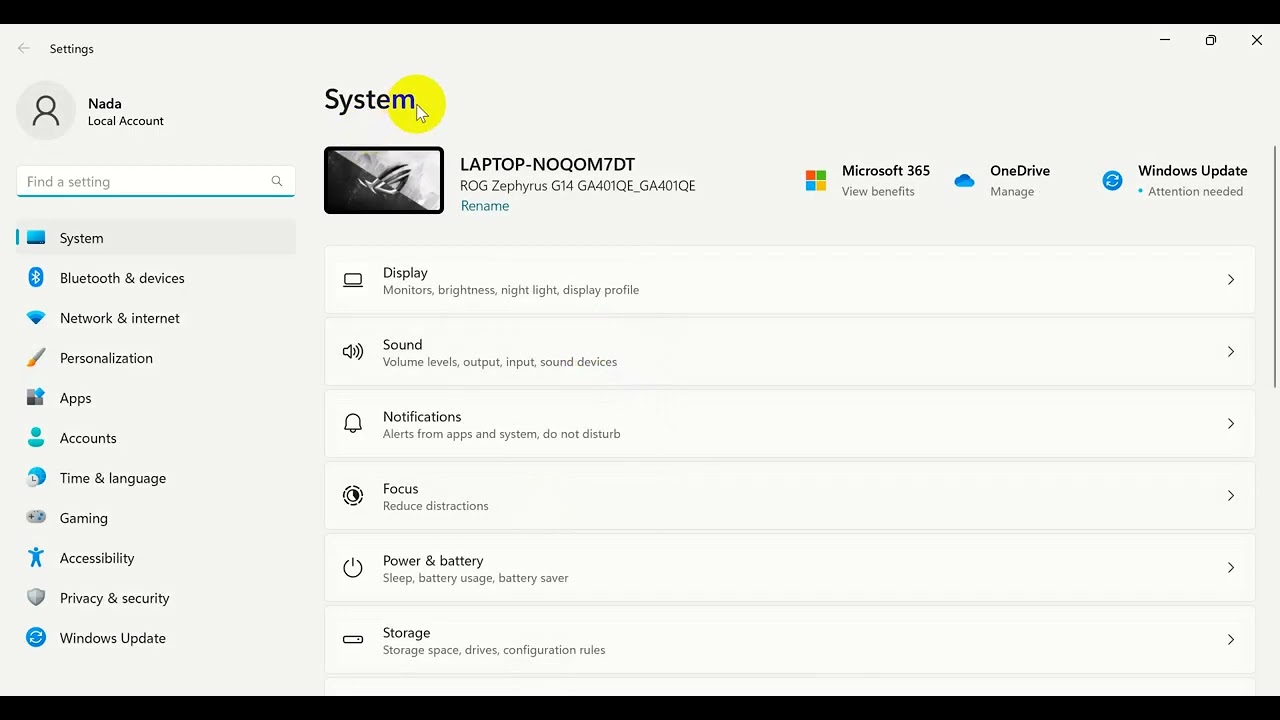This screenshot has height=720, width=1280.
Task: Click the Notifications bell icon
Action: point(353,424)
